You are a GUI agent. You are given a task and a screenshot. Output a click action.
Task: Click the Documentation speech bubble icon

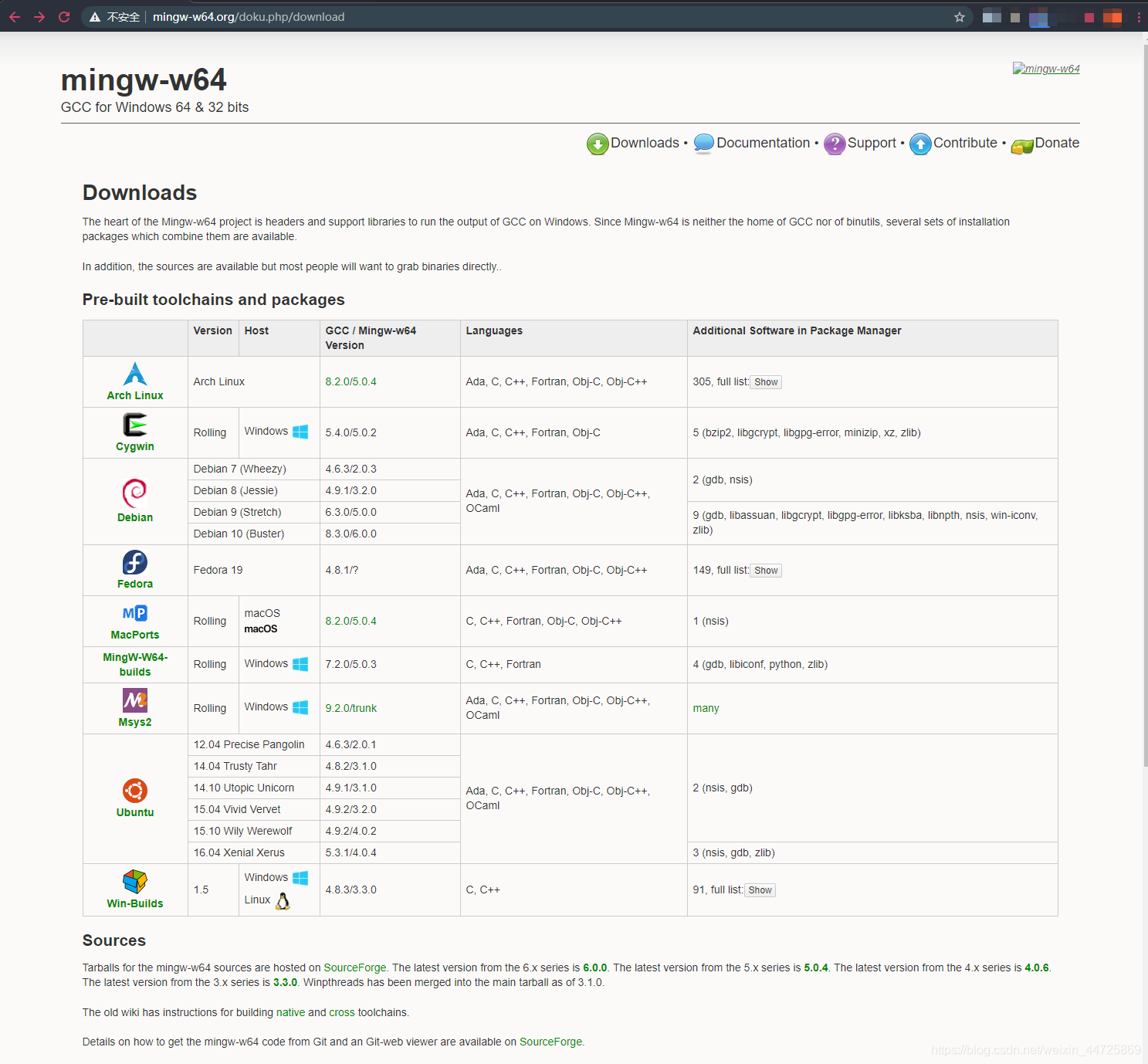703,144
